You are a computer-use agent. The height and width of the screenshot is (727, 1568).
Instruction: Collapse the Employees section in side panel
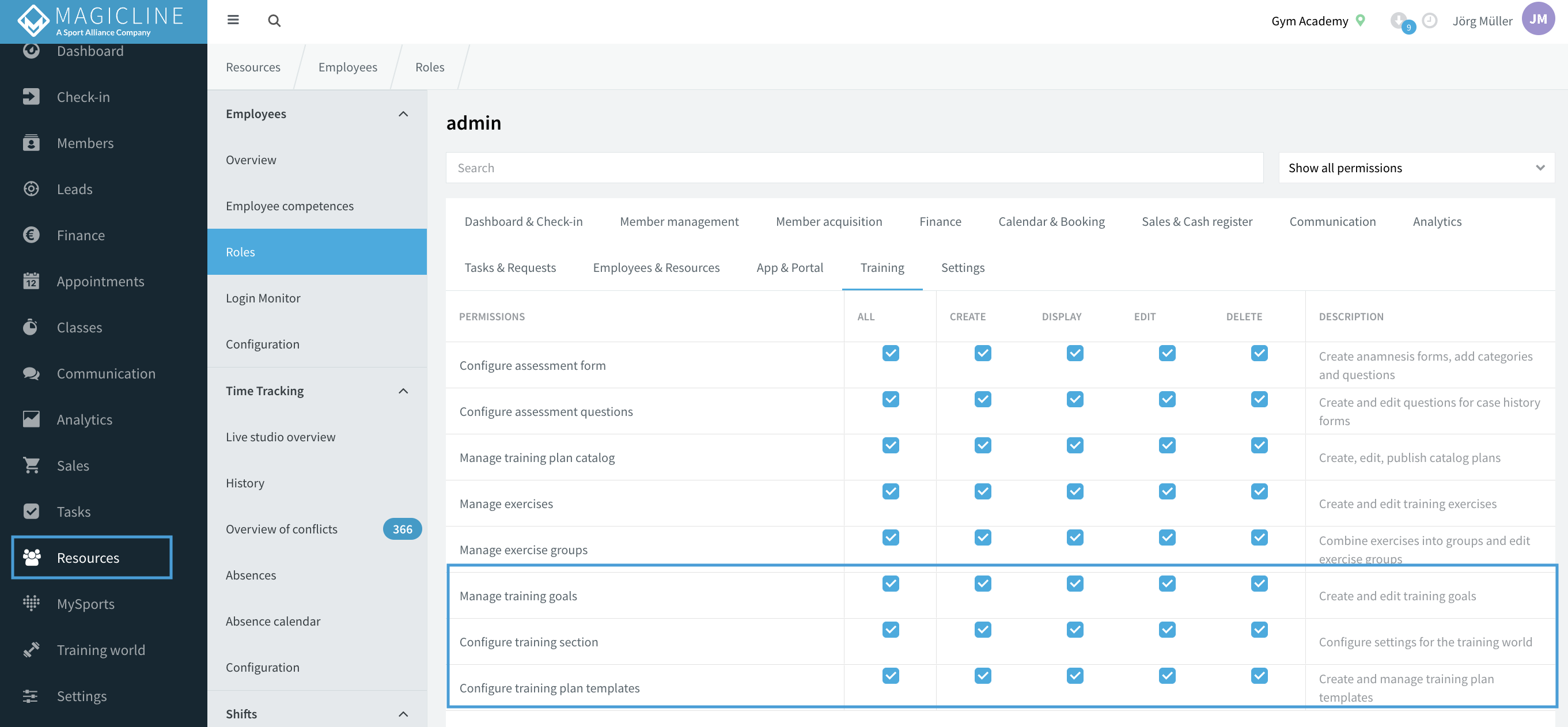pos(403,114)
